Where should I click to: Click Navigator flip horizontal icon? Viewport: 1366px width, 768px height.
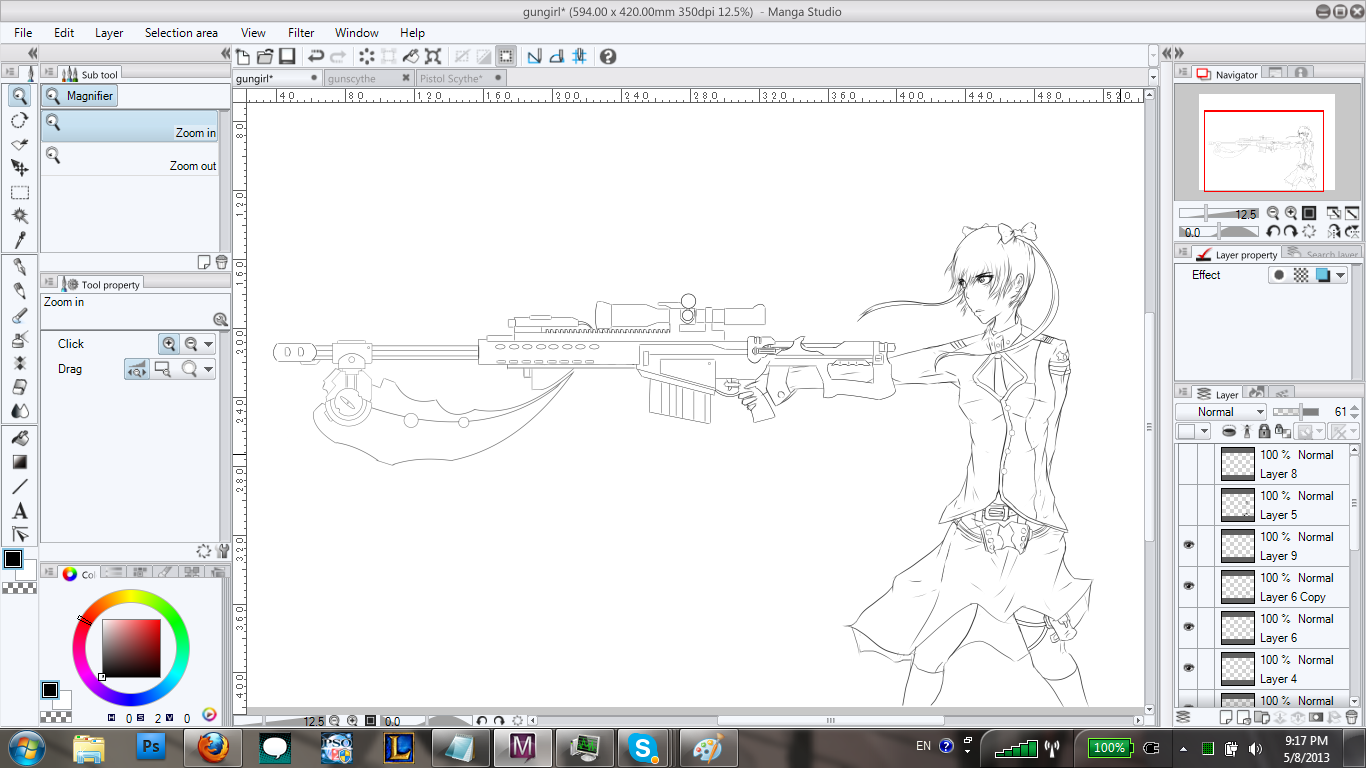1333,232
